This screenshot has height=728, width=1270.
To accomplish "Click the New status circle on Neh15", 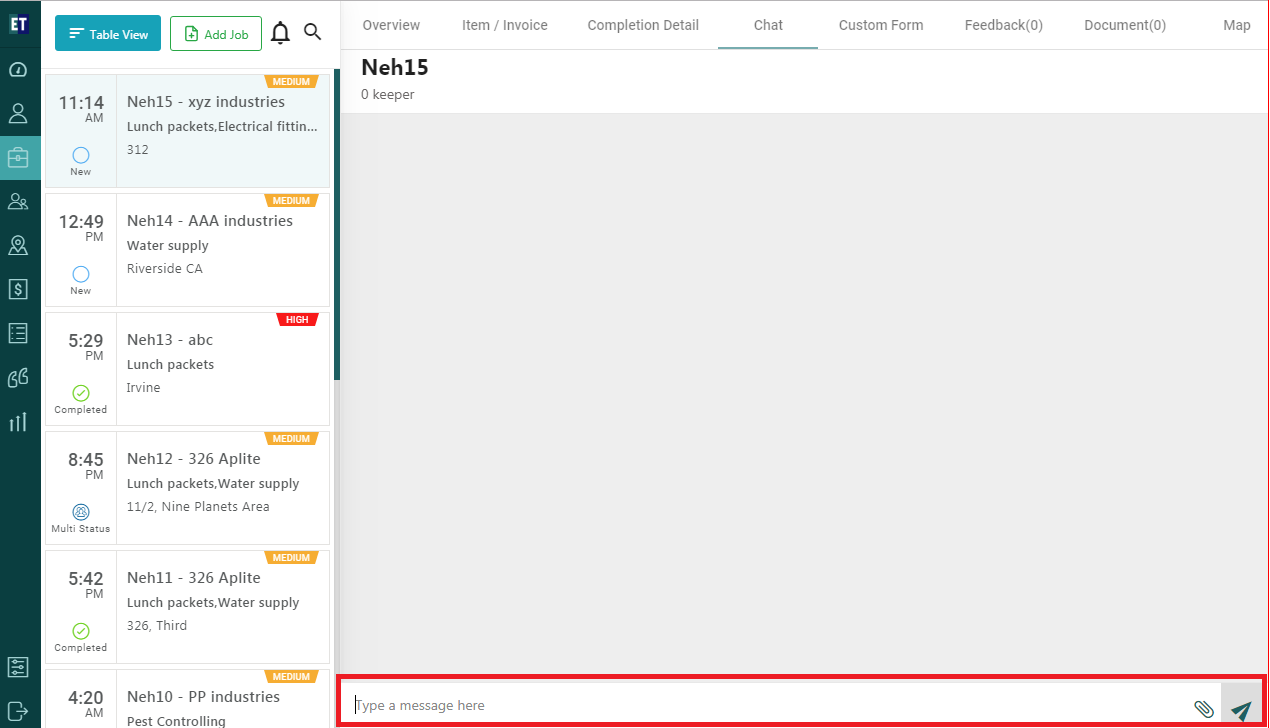I will 81,155.
